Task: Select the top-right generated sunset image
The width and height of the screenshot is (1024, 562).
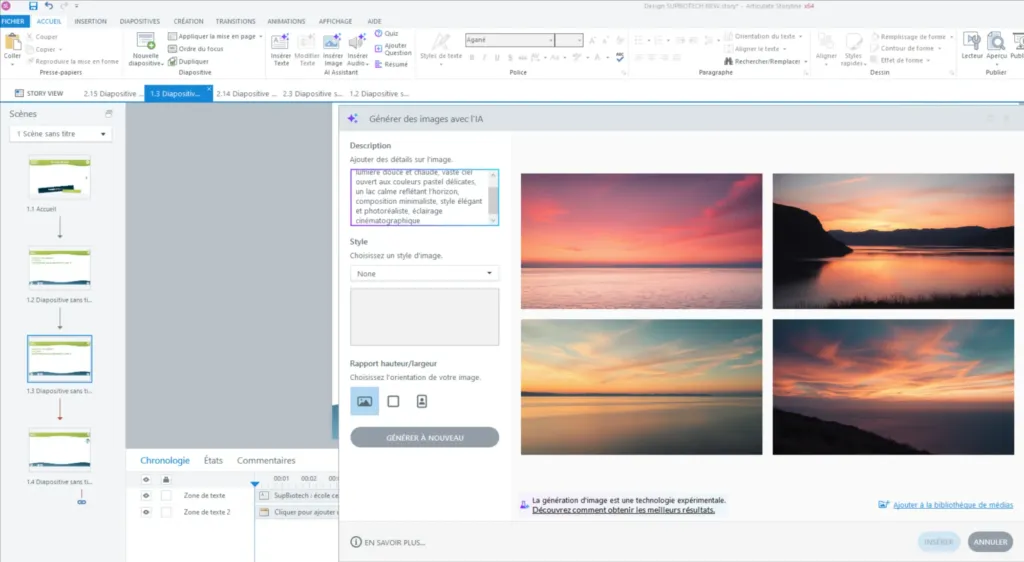Action: 892,241
